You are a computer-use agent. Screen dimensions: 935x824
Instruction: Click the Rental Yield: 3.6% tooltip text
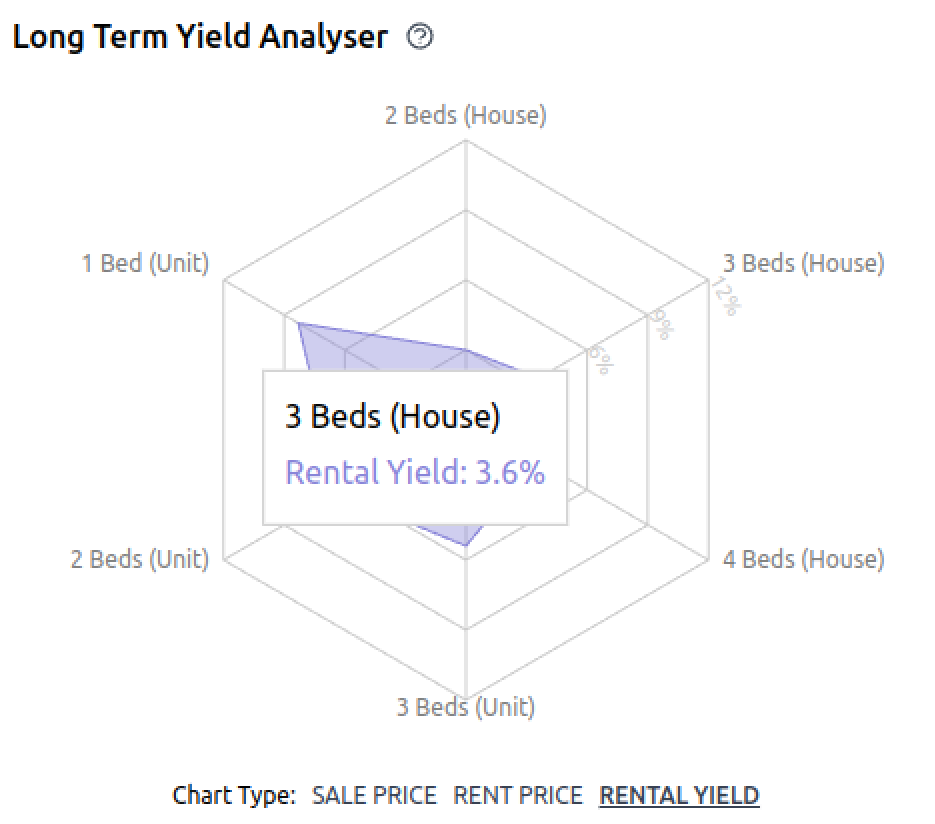pyautogui.click(x=415, y=472)
